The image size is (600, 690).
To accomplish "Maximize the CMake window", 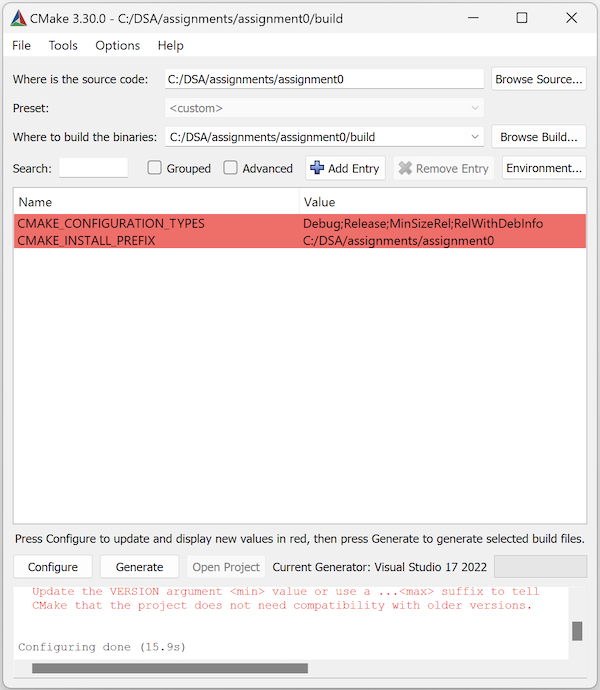I will click(x=521, y=18).
